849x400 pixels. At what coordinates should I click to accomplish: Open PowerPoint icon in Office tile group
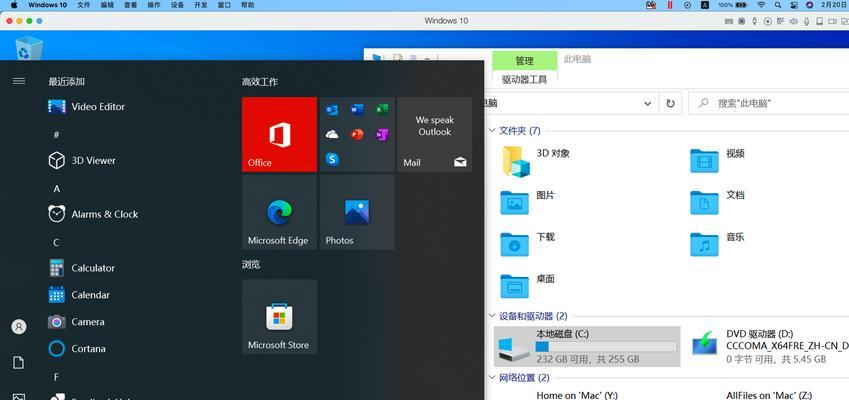click(x=357, y=135)
